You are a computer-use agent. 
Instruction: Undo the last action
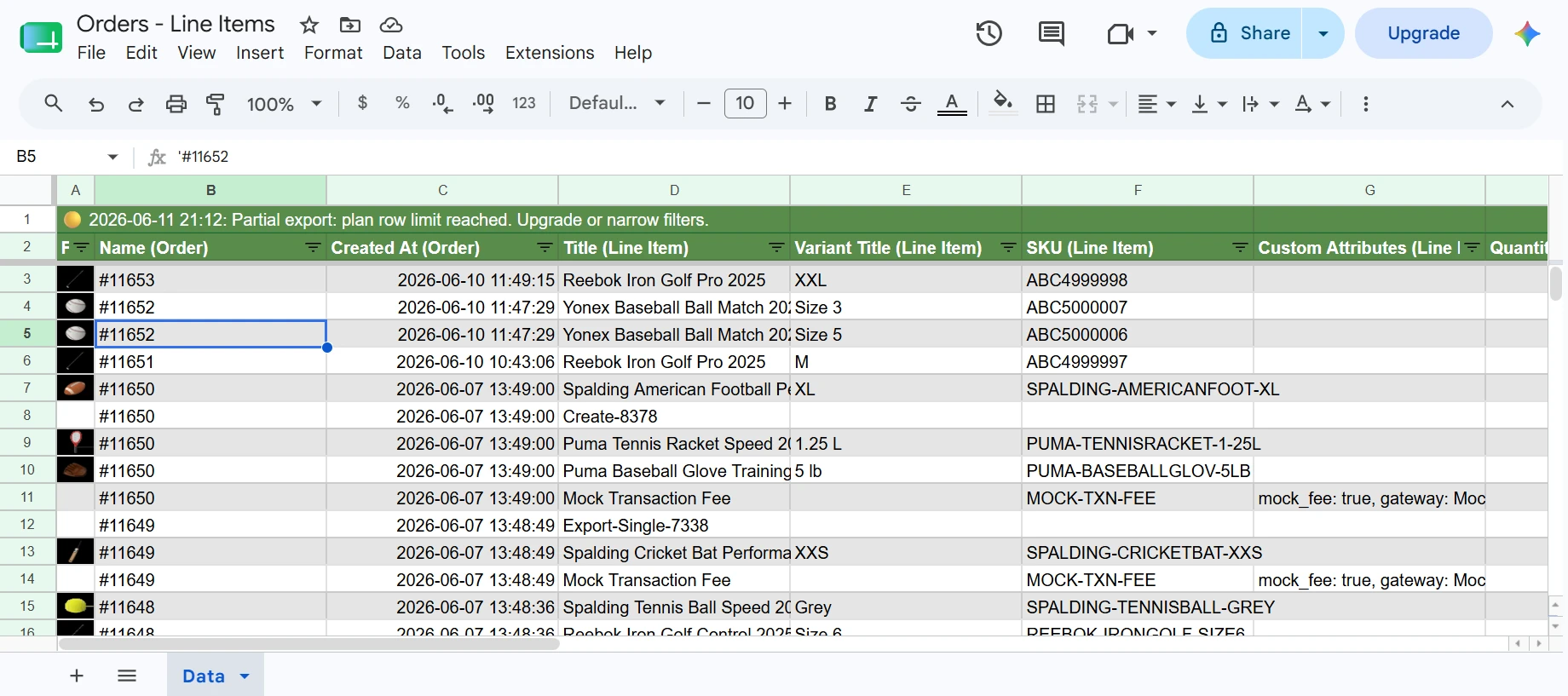[96, 104]
